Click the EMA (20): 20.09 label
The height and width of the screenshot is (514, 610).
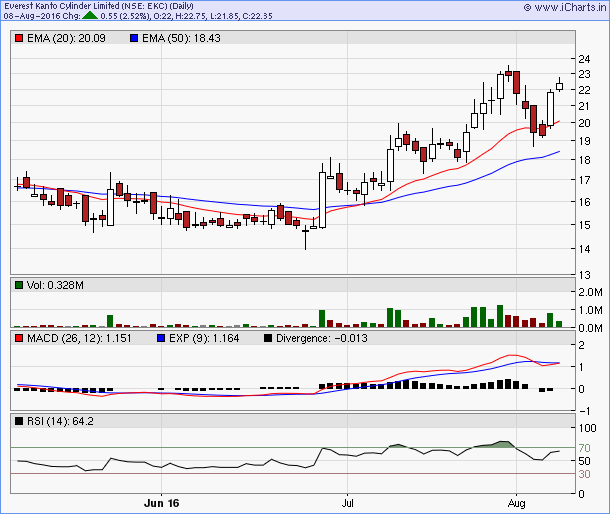click(66, 38)
